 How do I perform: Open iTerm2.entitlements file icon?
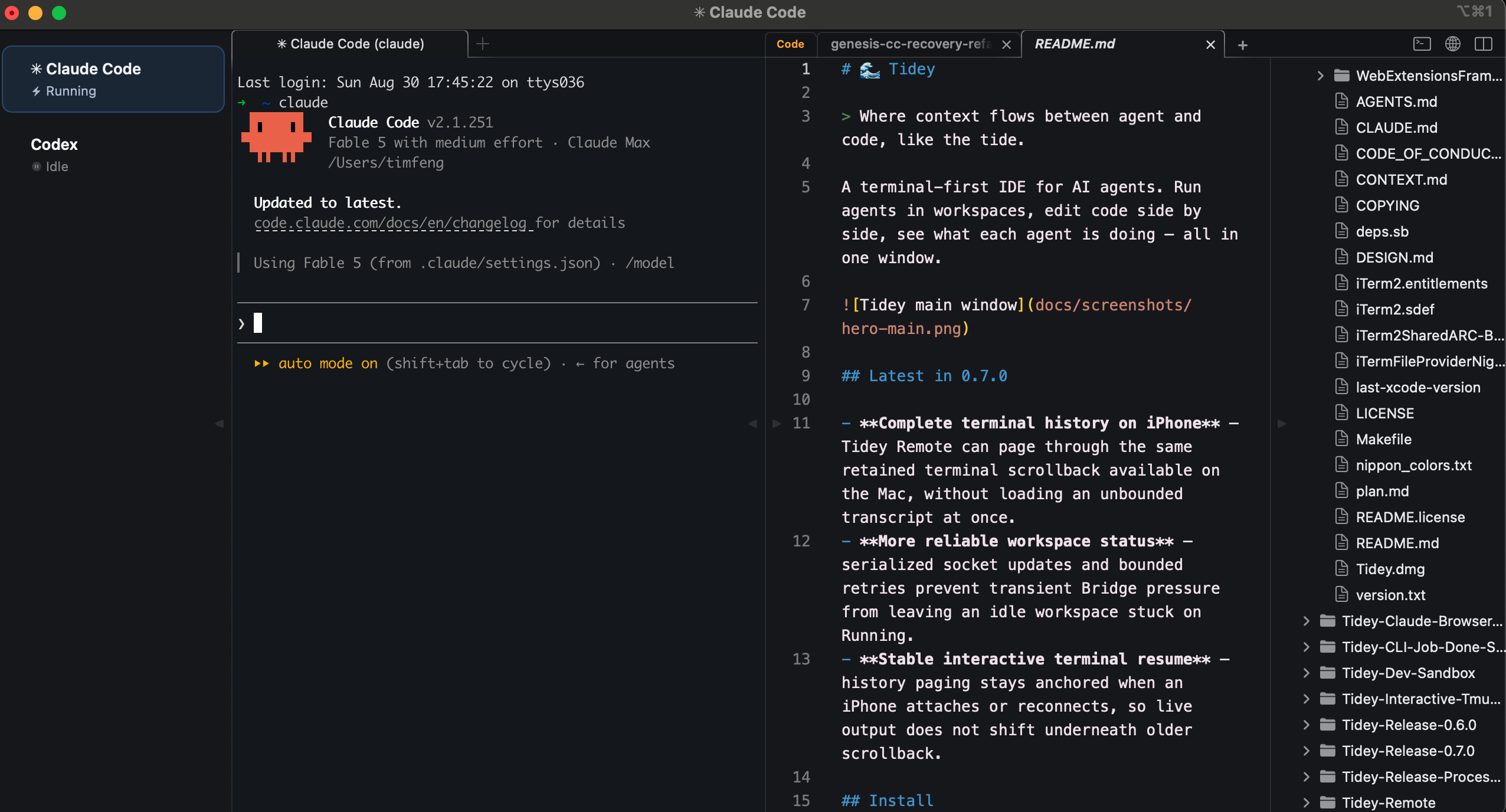pyautogui.click(x=1342, y=283)
